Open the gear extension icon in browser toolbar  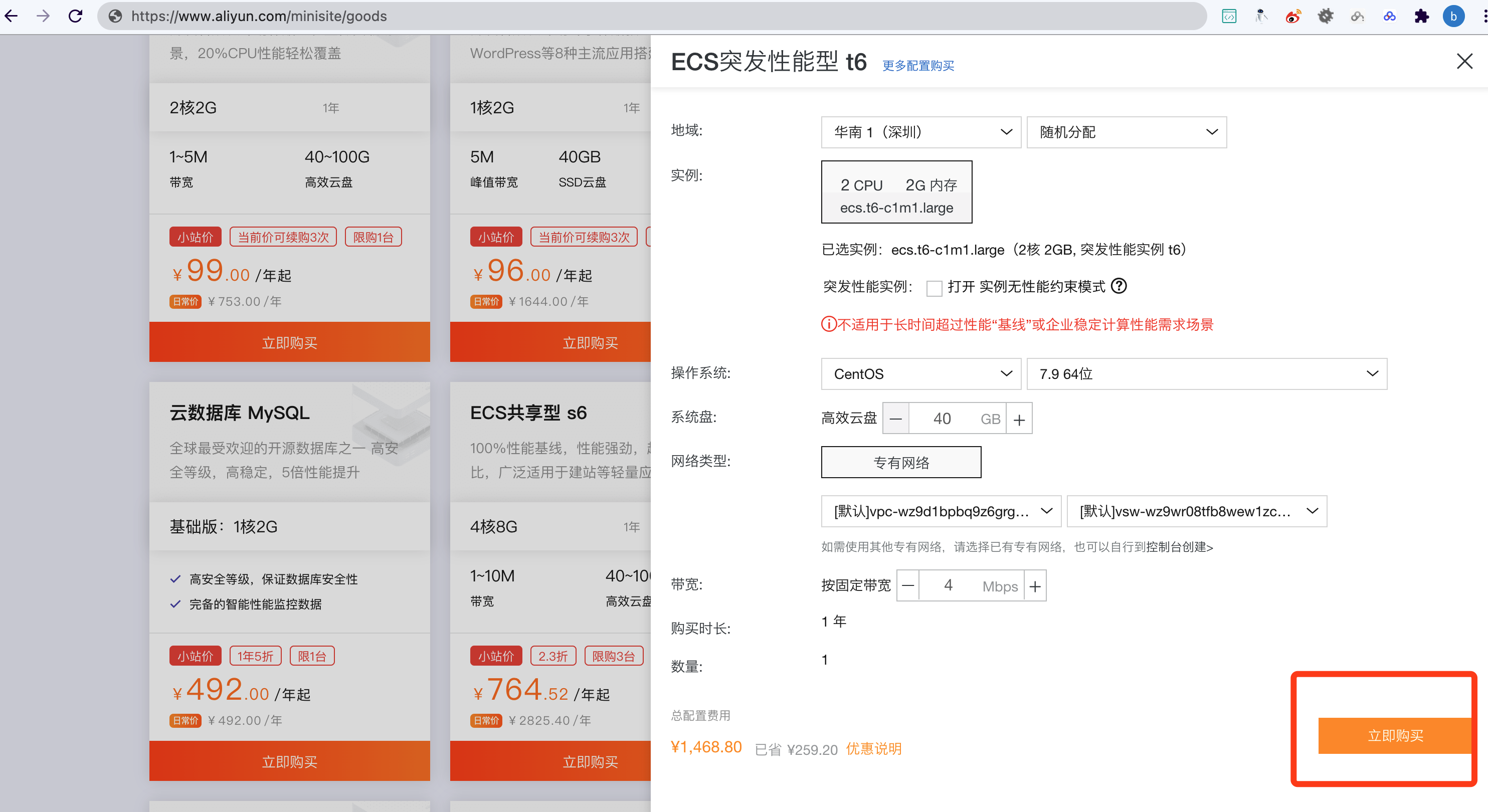pyautogui.click(x=1325, y=16)
